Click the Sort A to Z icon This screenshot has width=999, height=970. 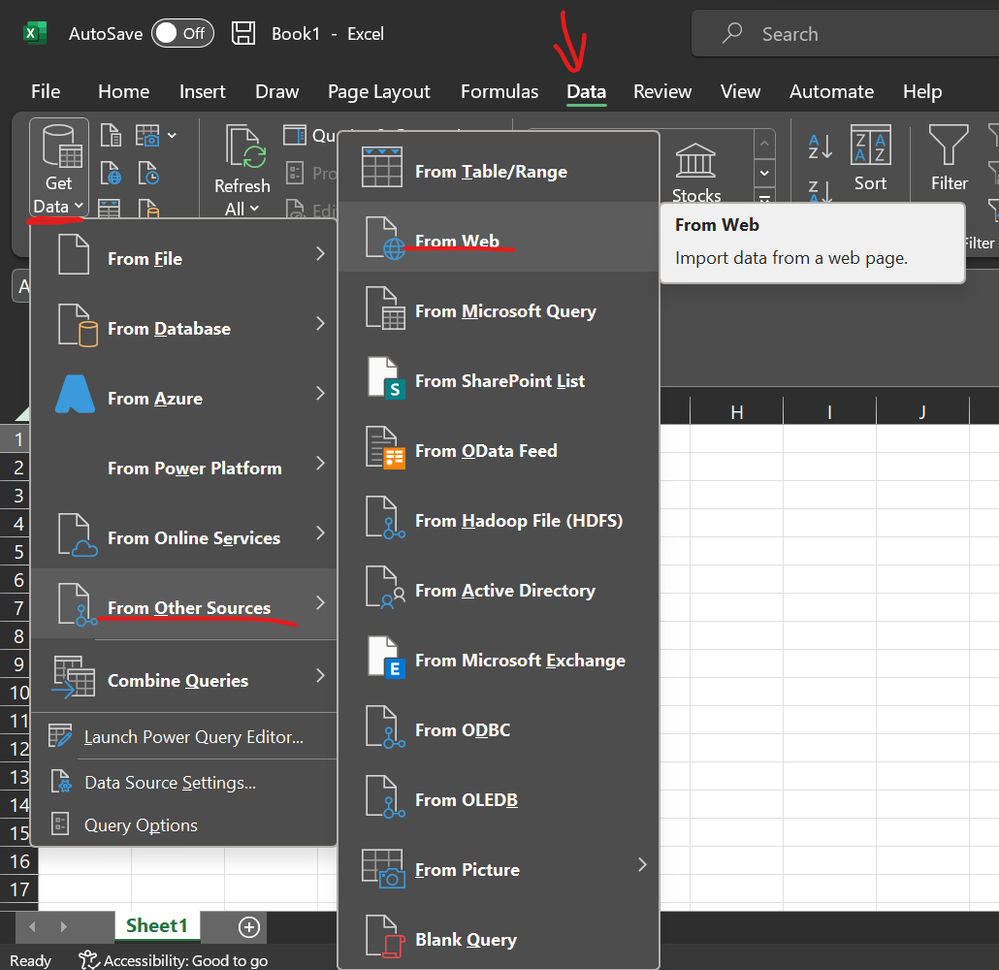[x=819, y=145]
